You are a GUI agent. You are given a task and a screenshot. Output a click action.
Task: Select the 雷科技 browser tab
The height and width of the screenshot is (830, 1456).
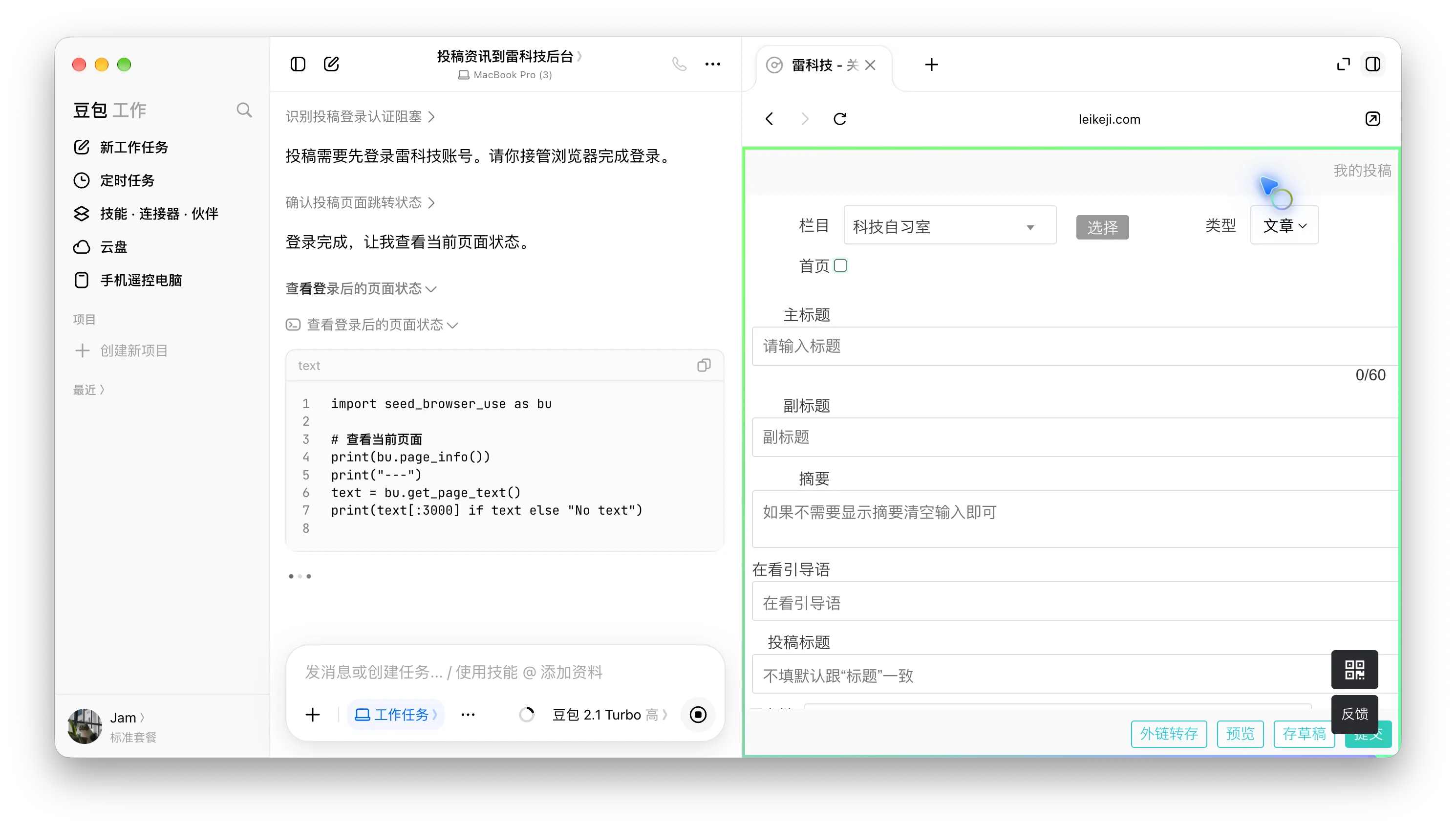pyautogui.click(x=824, y=65)
